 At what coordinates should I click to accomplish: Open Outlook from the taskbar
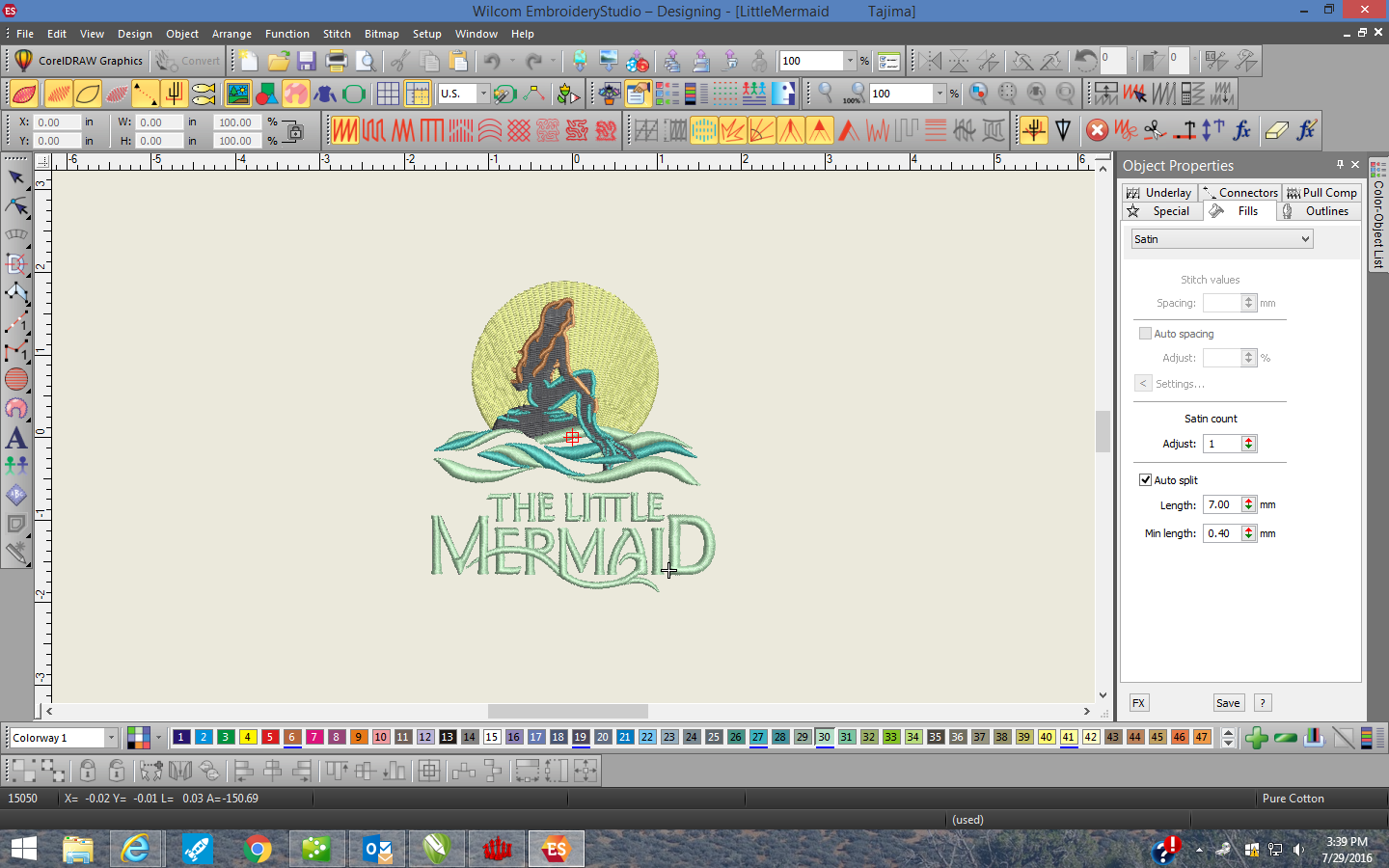pos(376,849)
